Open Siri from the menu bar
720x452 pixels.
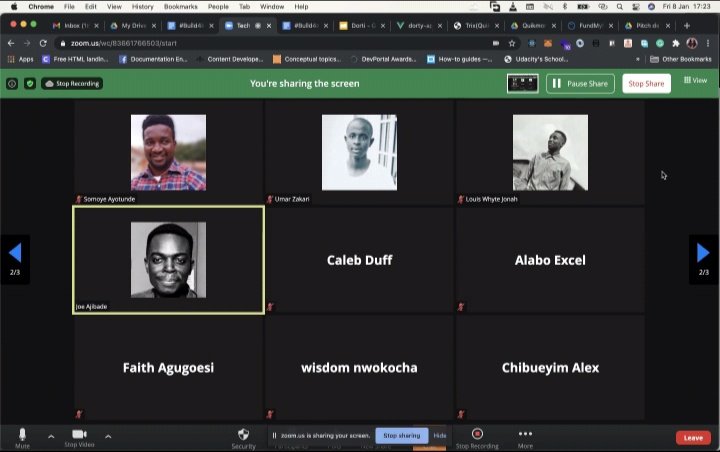(x=651, y=6)
